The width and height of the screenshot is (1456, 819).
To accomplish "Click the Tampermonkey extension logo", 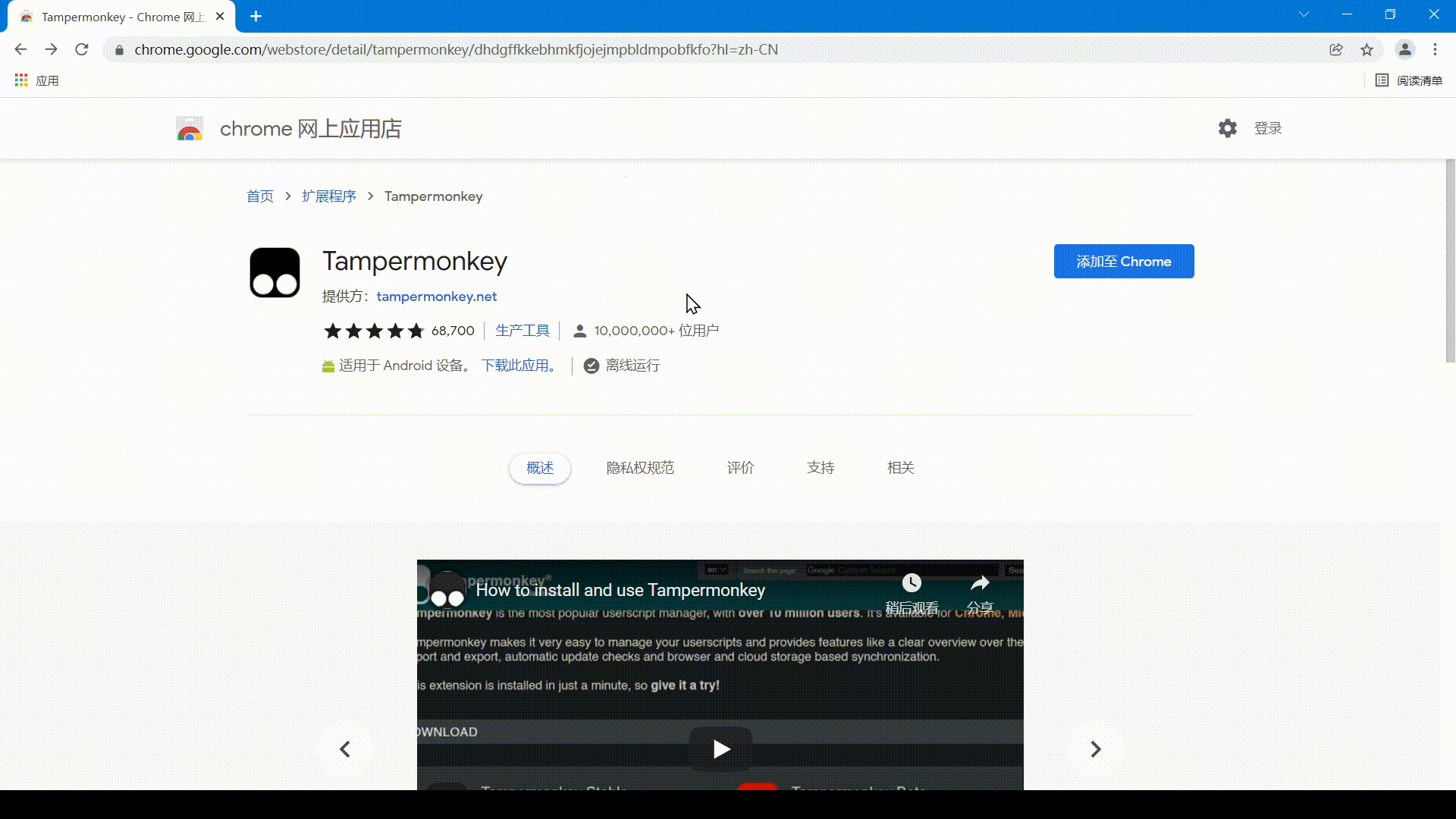I will [x=275, y=273].
